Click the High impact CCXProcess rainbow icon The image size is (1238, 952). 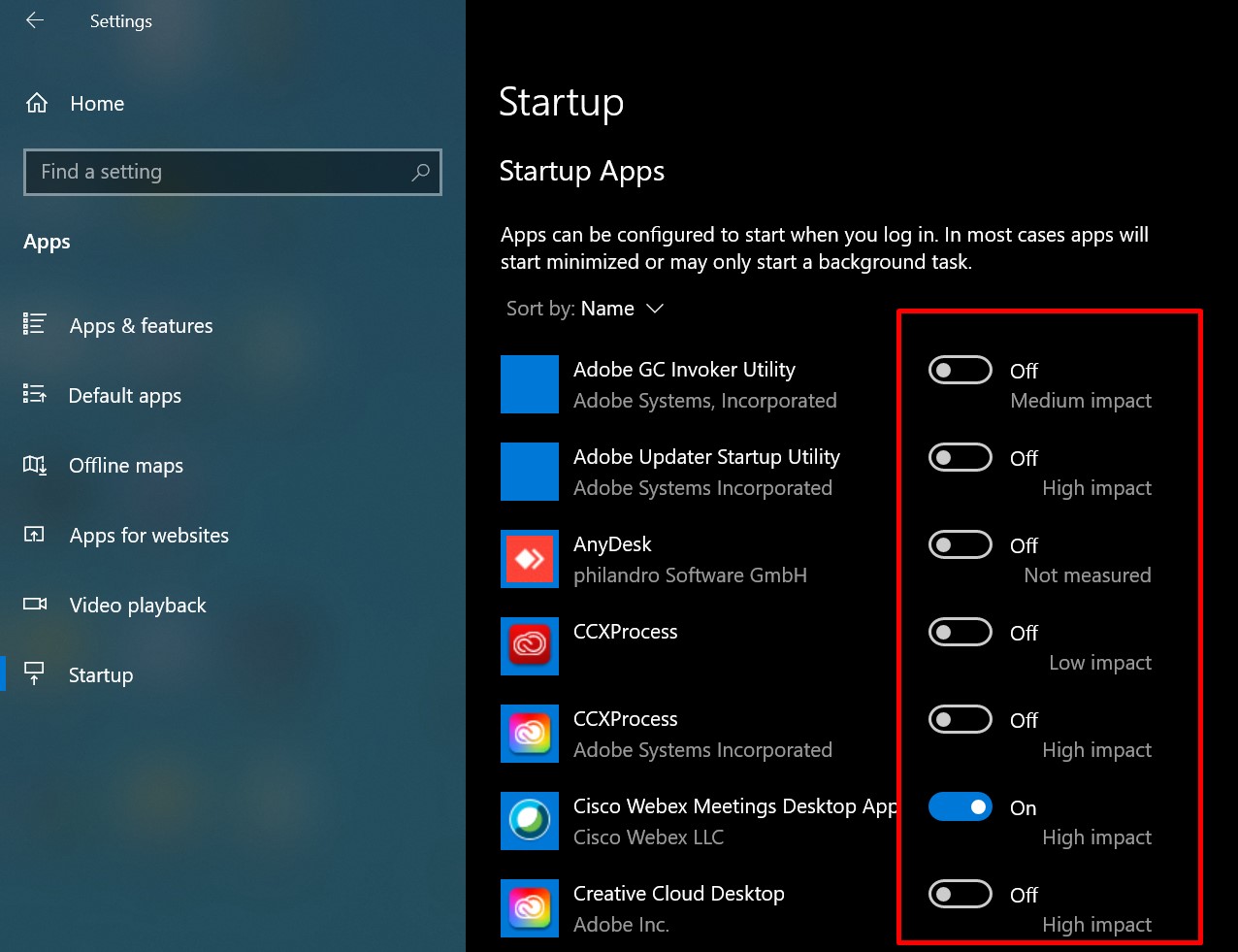coord(530,734)
